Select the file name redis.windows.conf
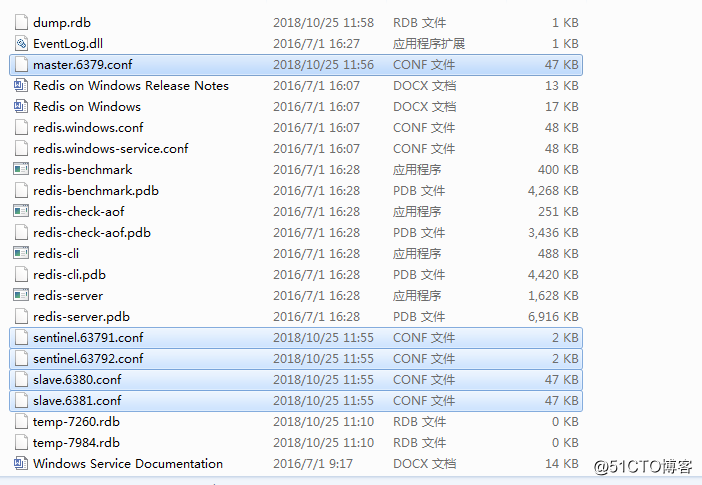702x485 pixels. pos(88,128)
